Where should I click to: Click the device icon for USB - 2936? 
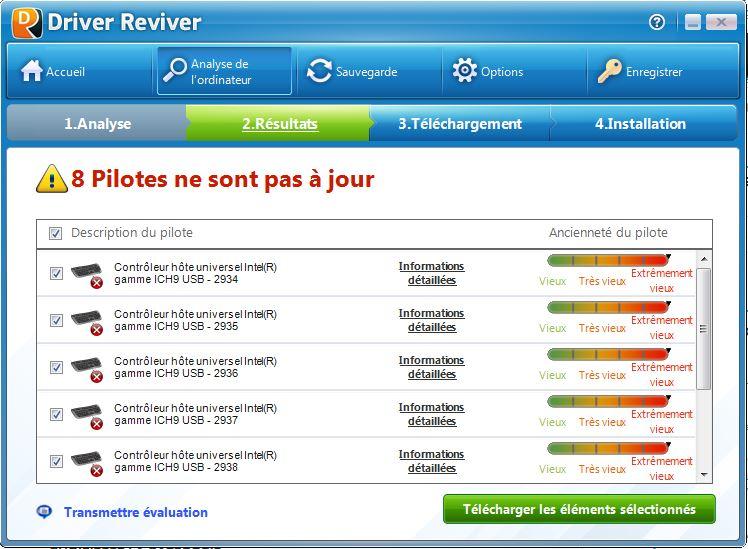coord(87,369)
